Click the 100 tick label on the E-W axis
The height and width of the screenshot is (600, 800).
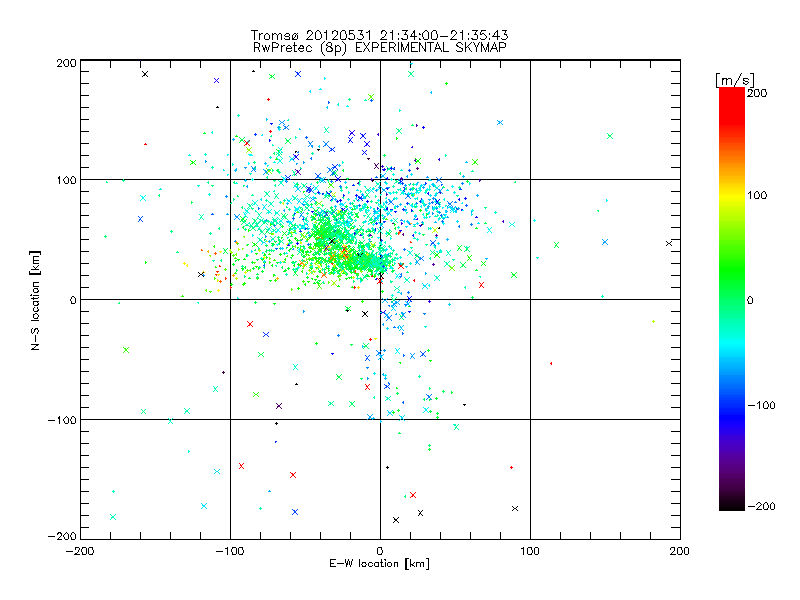click(x=530, y=551)
